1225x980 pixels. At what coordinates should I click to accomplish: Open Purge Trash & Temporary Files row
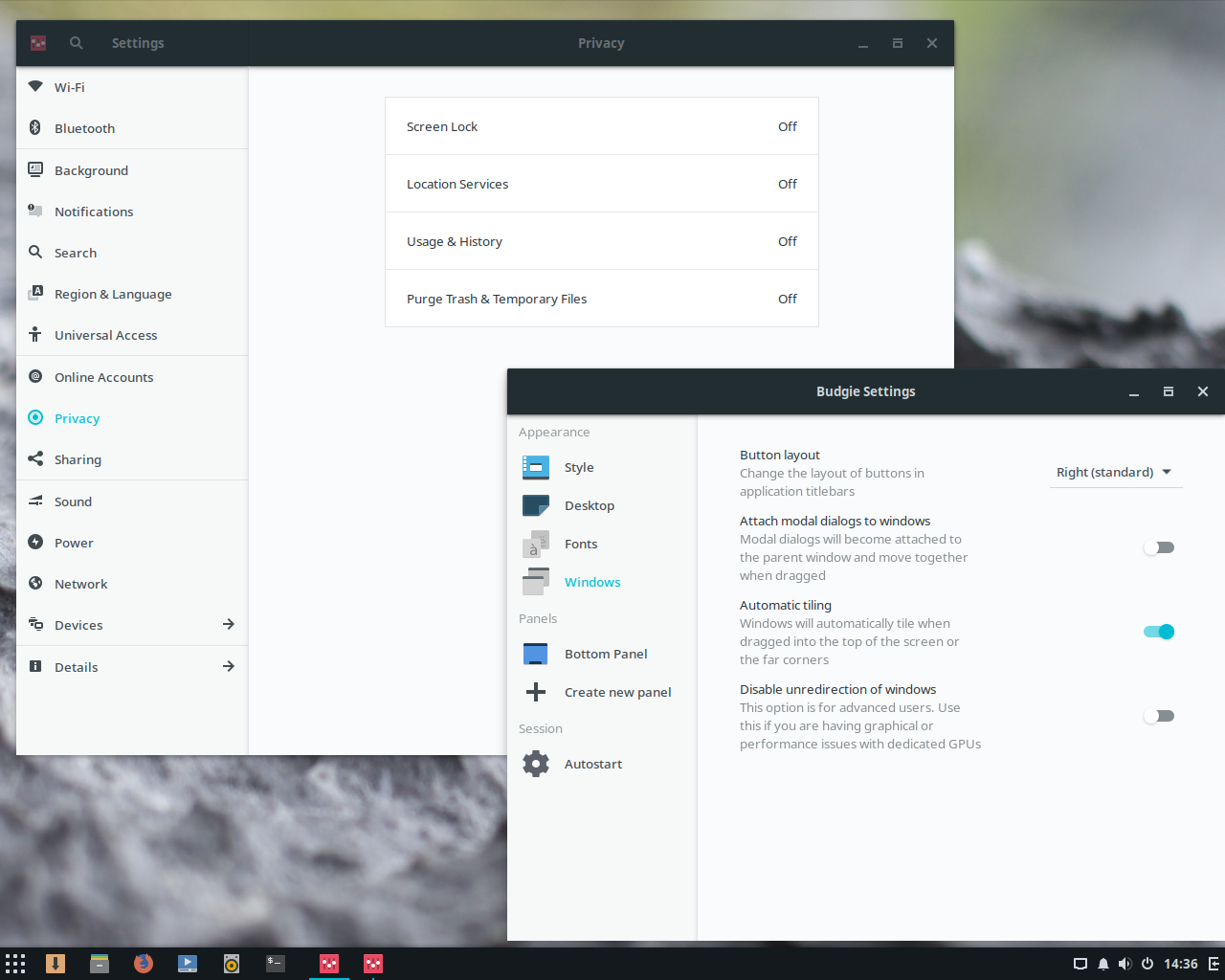point(602,299)
